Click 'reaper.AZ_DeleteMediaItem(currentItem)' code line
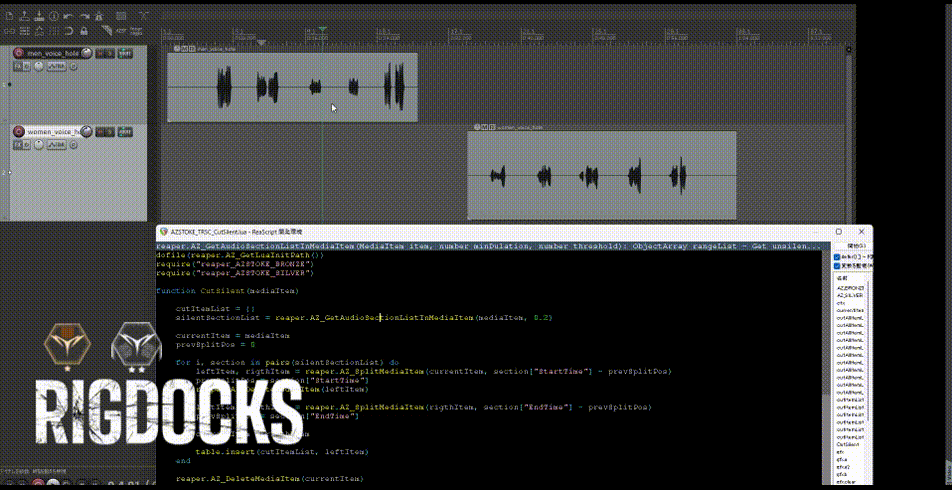Screen dimensions: 952x490 [x=270, y=478]
